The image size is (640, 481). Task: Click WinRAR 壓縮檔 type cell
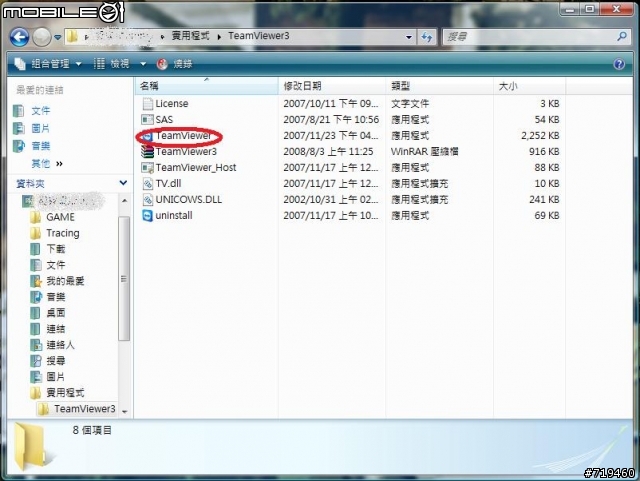pos(424,151)
